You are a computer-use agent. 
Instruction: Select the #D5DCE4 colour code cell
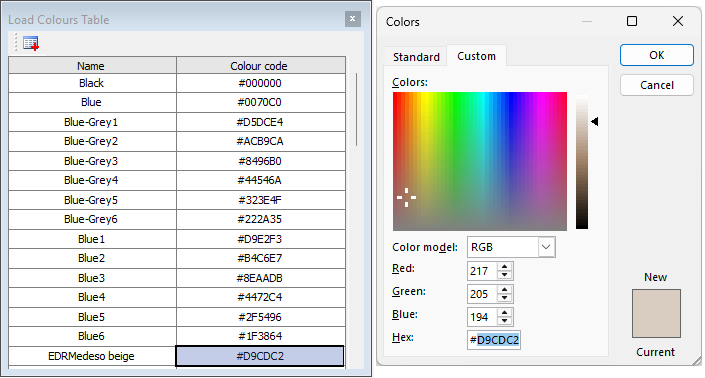(x=261, y=122)
